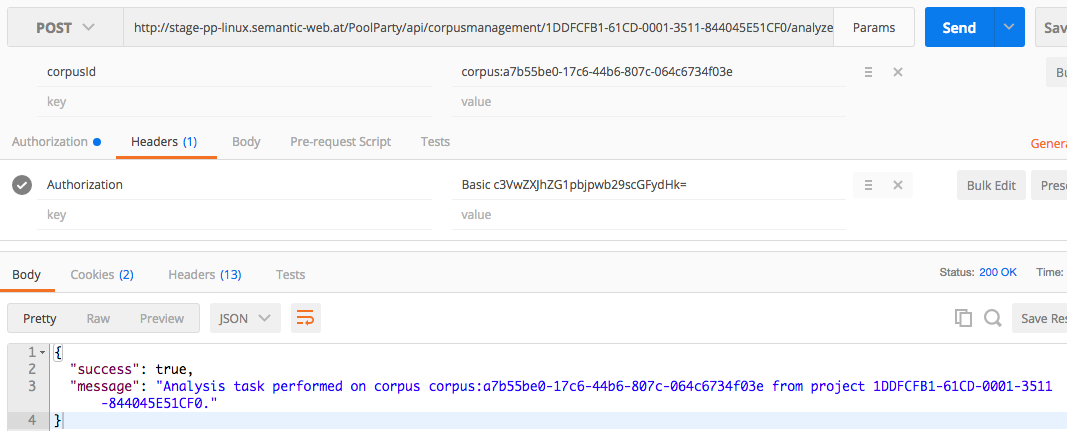Delete the Authorization header row

[x=898, y=185]
